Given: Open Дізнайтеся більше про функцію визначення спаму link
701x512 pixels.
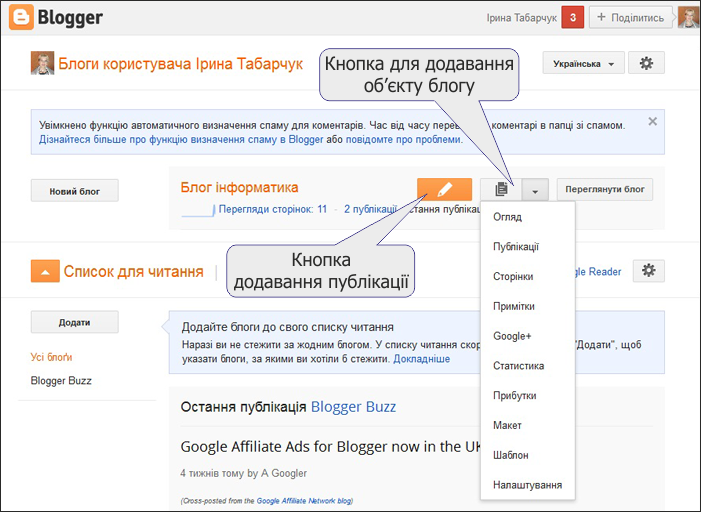Looking at the screenshot, I should [181, 140].
